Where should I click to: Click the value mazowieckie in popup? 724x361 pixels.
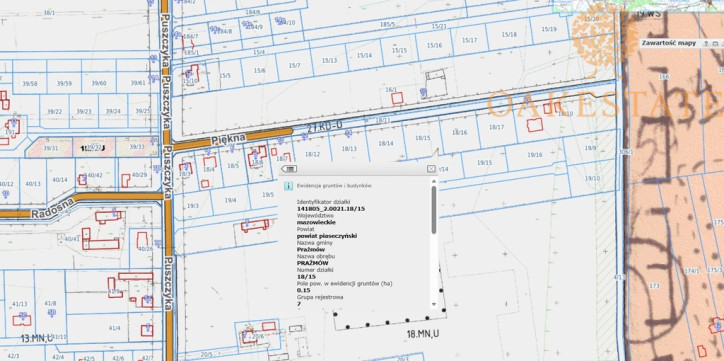tap(316, 222)
